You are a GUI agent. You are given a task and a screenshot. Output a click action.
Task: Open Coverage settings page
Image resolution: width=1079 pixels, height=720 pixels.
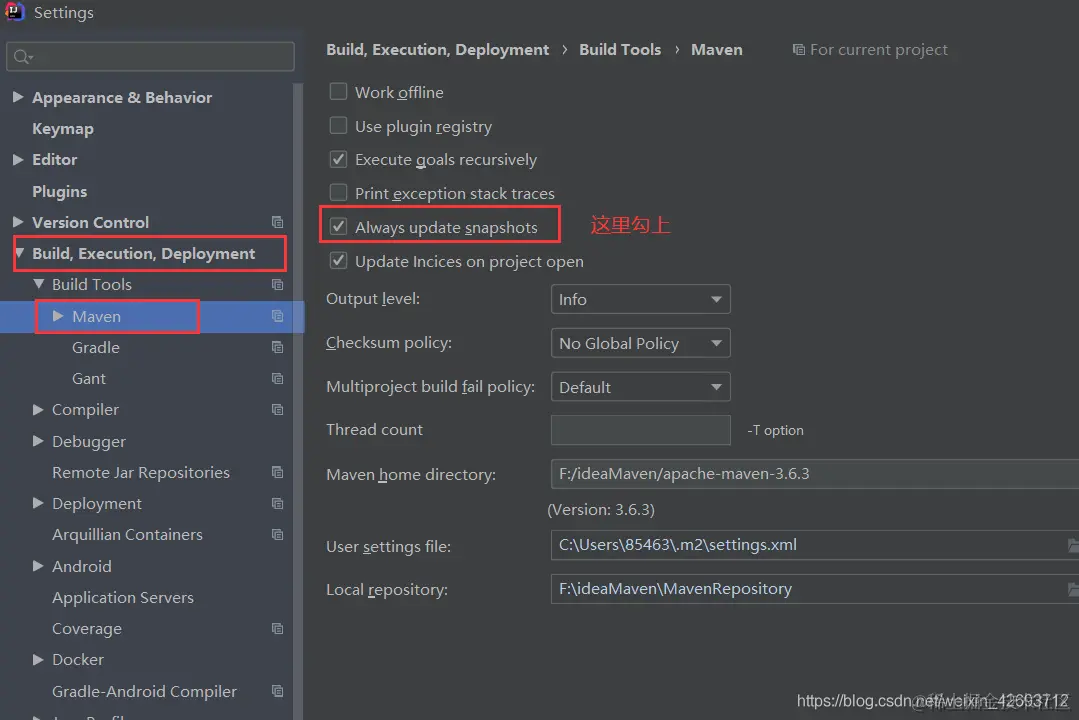click(87, 628)
